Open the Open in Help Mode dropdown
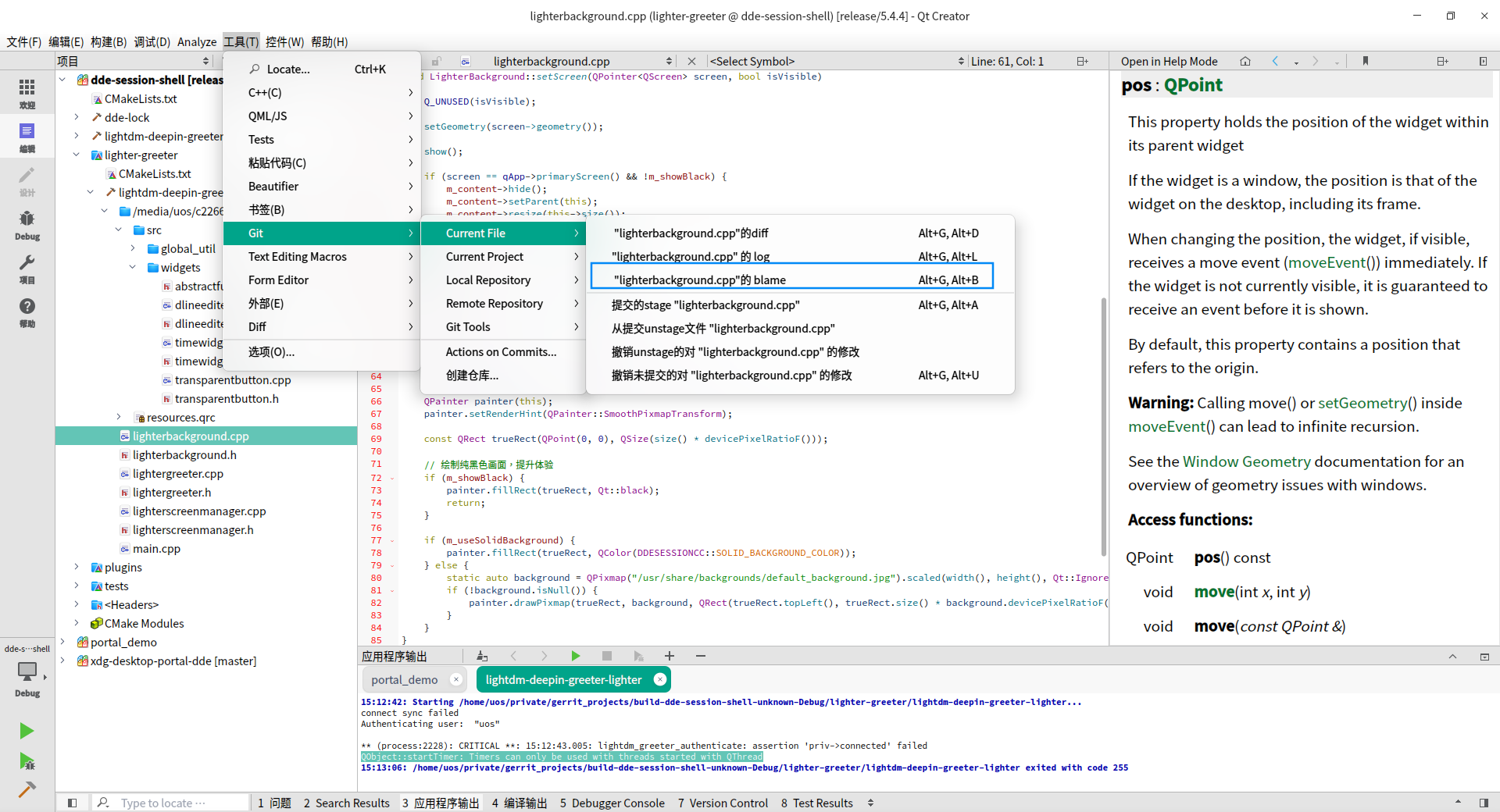 click(x=1169, y=61)
